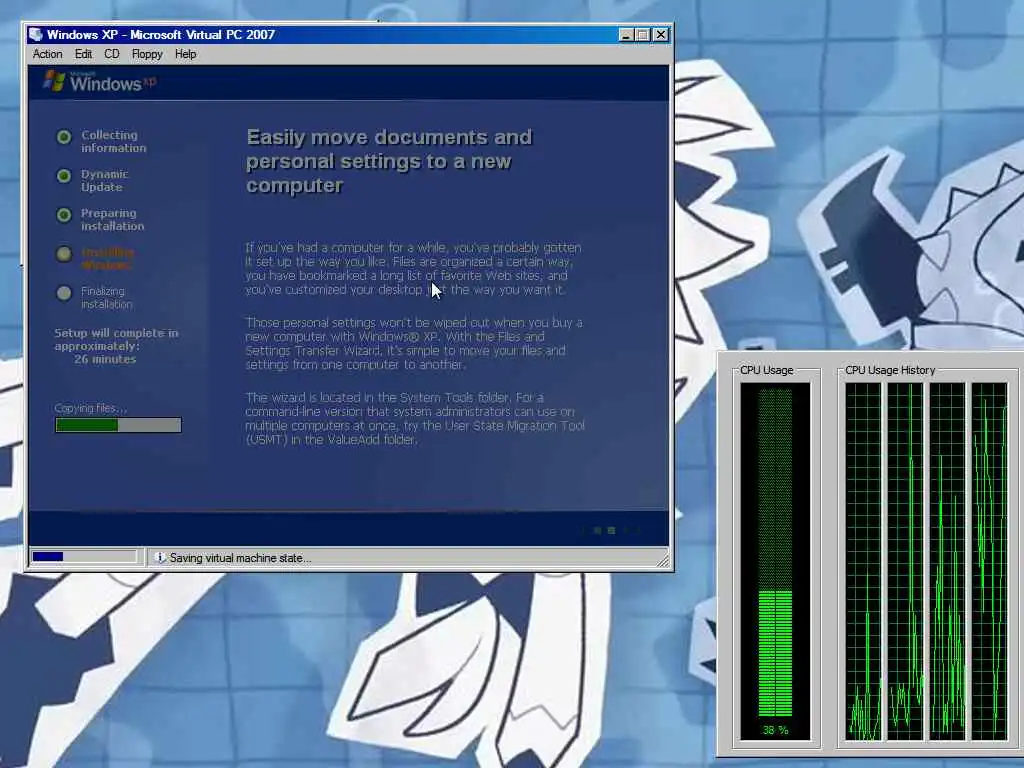Click the 'Easily move documents' heading

tap(389, 161)
